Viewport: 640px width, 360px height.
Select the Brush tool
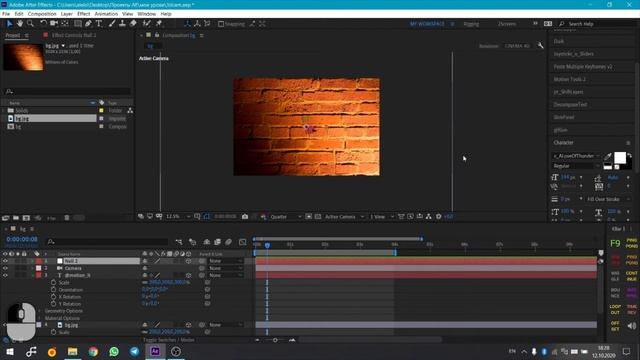point(112,24)
